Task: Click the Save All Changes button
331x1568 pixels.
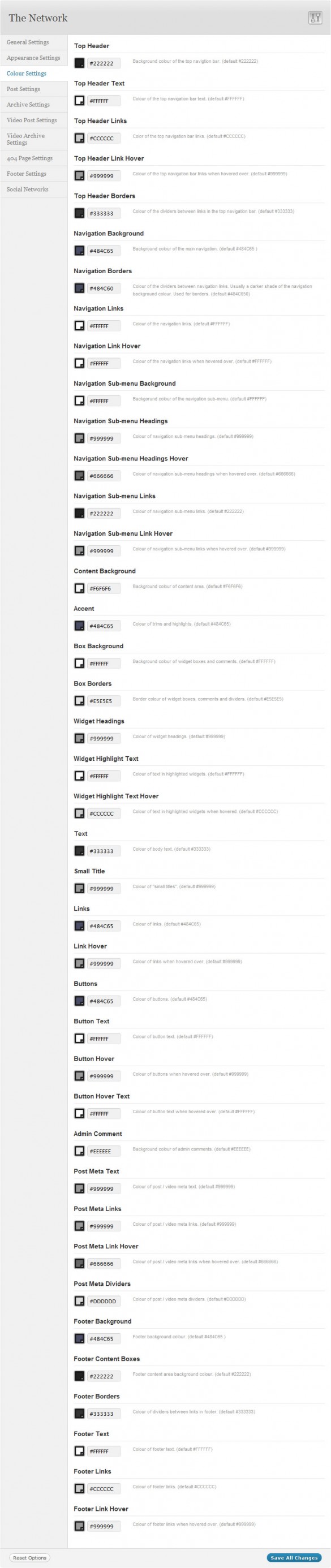Action: click(294, 1557)
